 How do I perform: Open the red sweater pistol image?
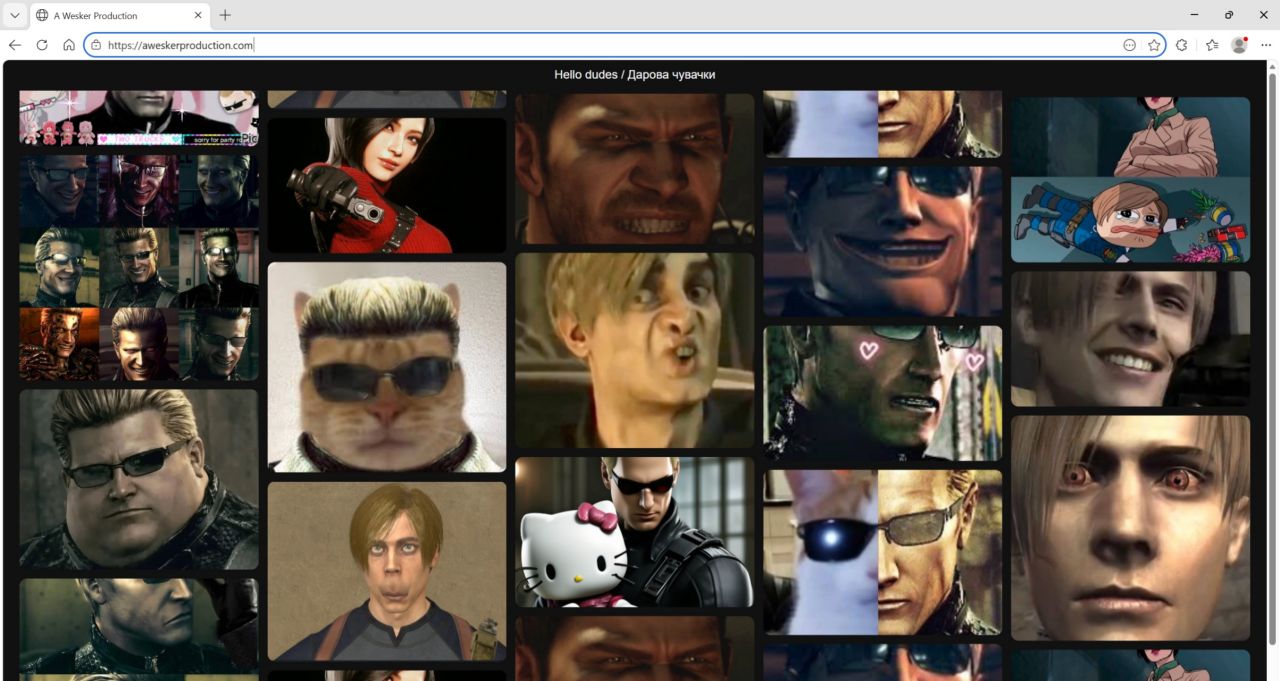(x=387, y=185)
